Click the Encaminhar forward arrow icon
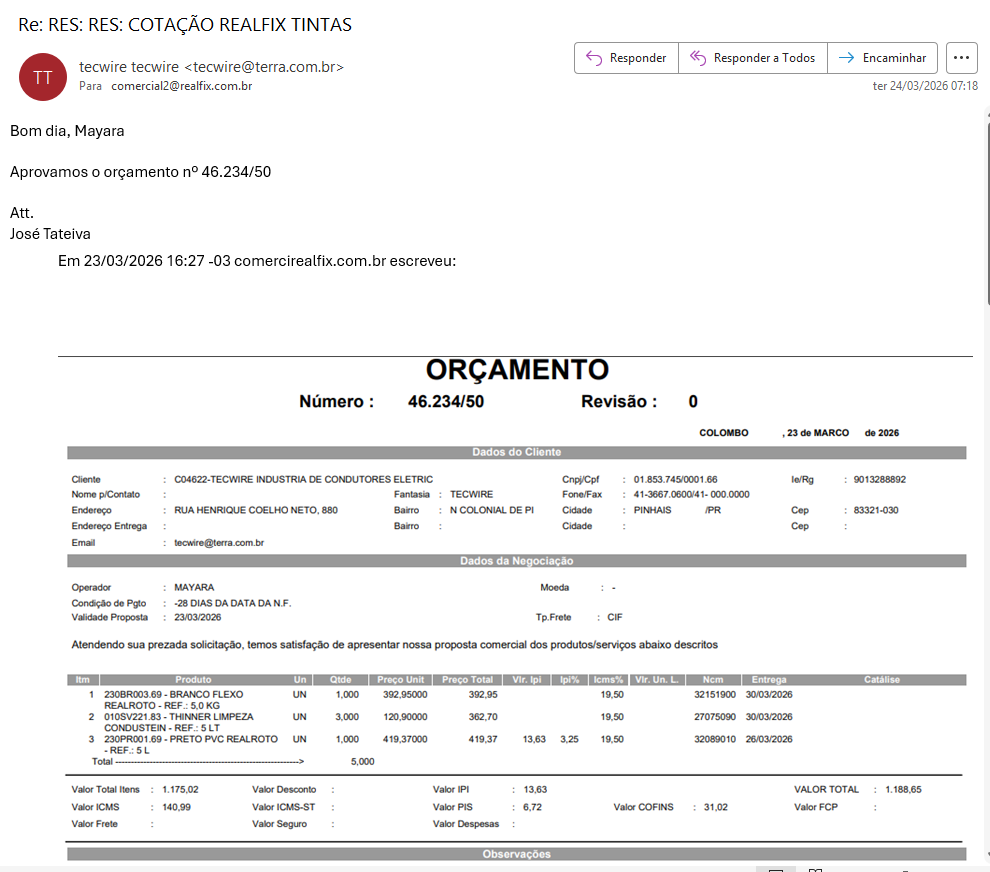The height and width of the screenshot is (872, 990). click(846, 58)
